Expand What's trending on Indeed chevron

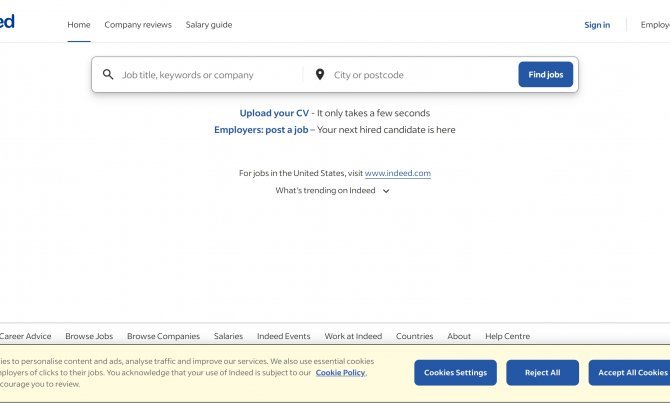386,191
